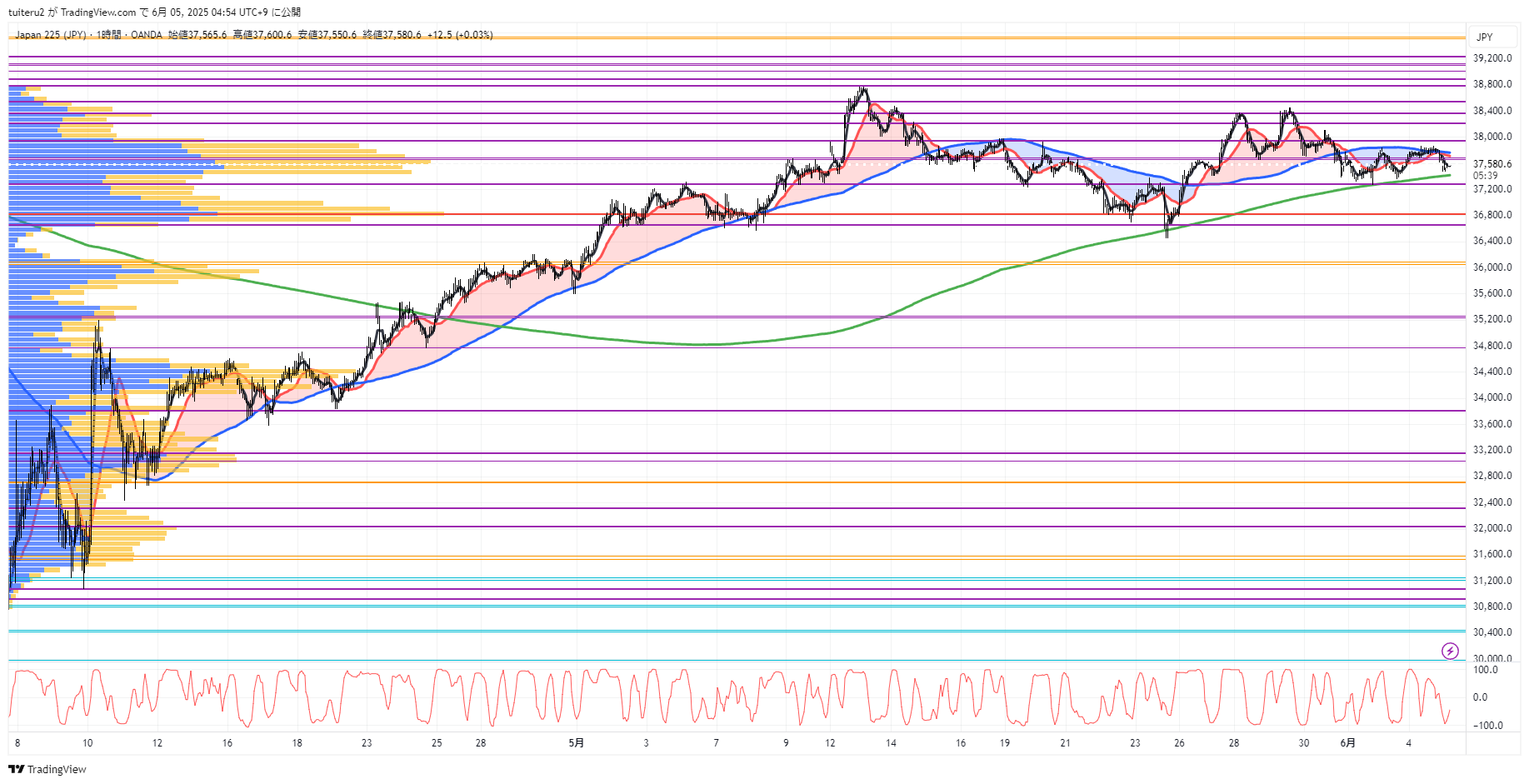The height and width of the screenshot is (784, 1529).
Task: Click the 05:39 bar countdown timer
Action: point(1485,176)
